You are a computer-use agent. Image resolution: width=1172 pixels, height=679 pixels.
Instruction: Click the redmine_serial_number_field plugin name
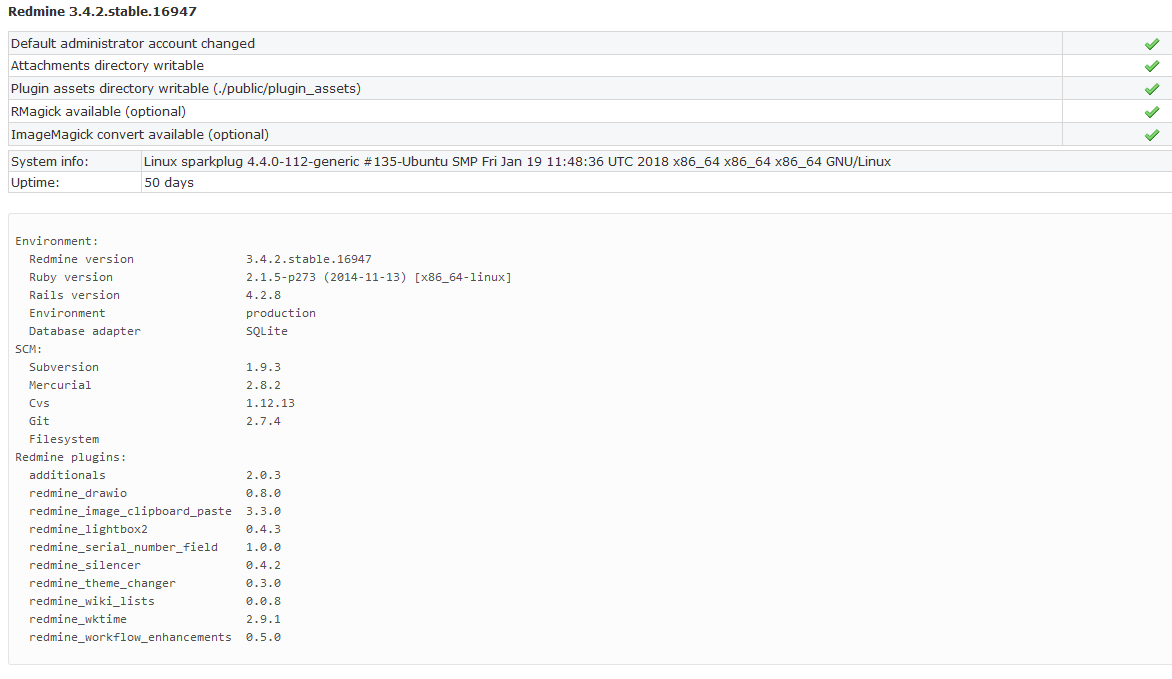pos(123,547)
